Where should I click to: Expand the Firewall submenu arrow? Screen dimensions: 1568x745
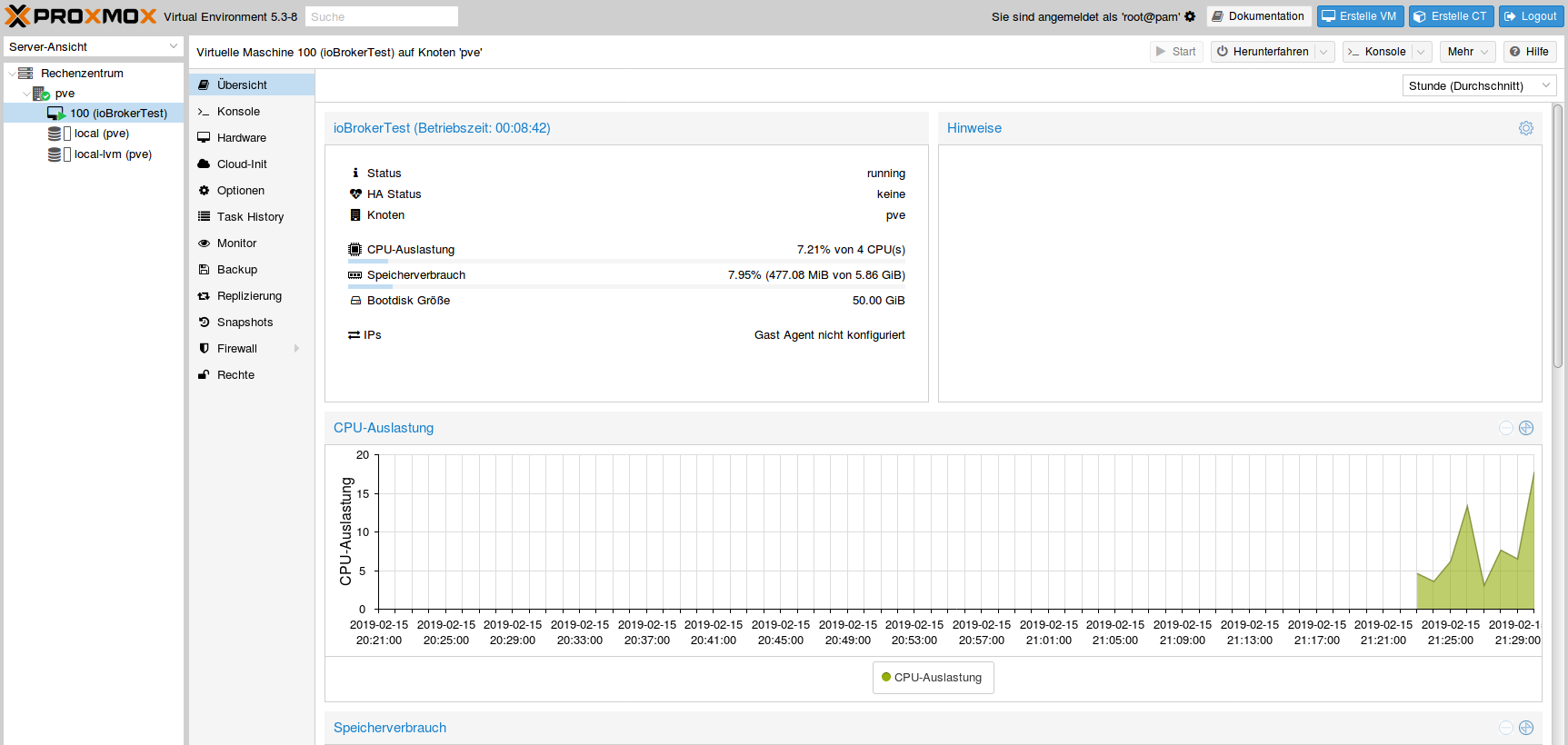coord(296,349)
